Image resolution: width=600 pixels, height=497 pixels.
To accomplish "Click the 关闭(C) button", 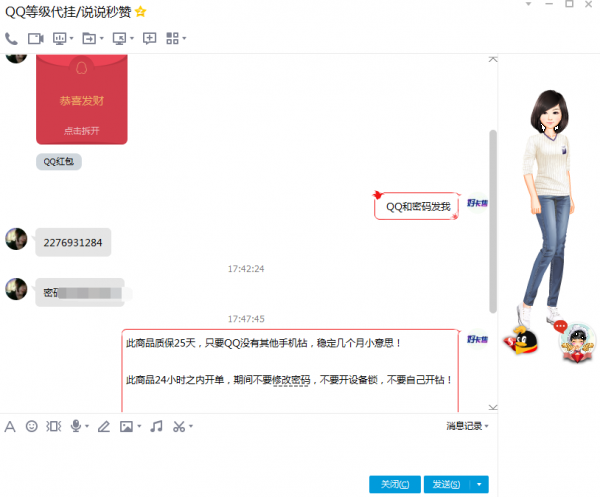I will tap(395, 484).
